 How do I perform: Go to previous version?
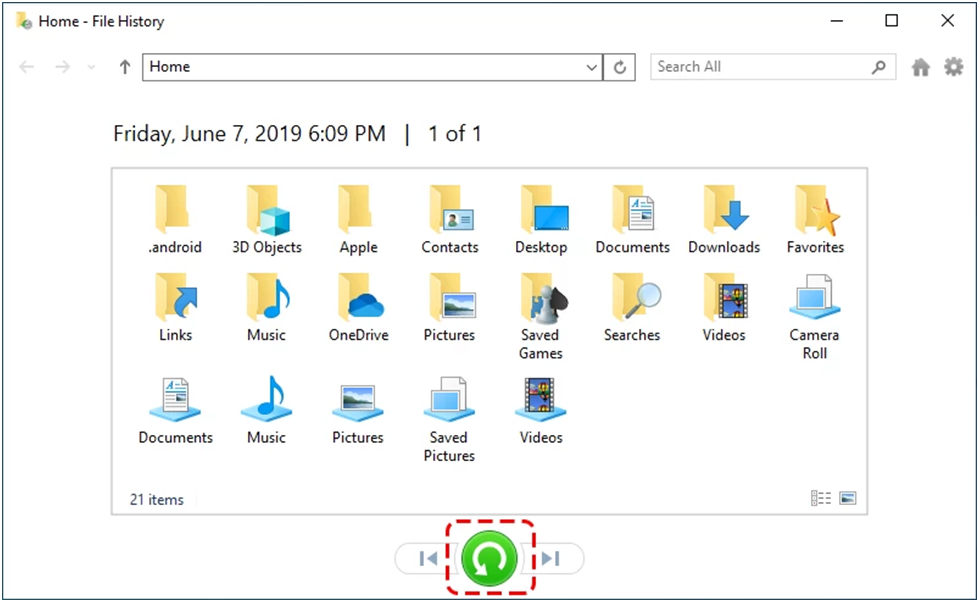point(428,558)
